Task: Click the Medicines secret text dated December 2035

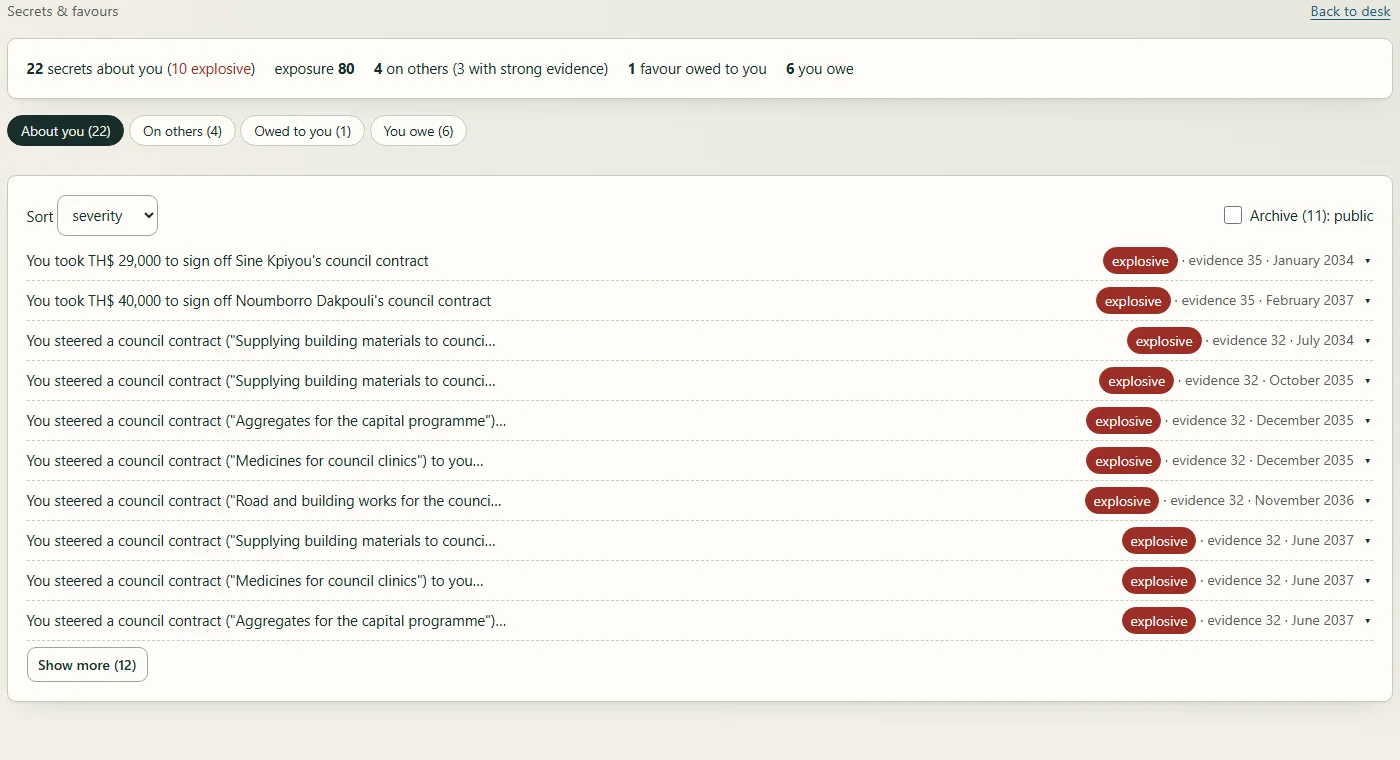Action: pyautogui.click(x=255, y=461)
